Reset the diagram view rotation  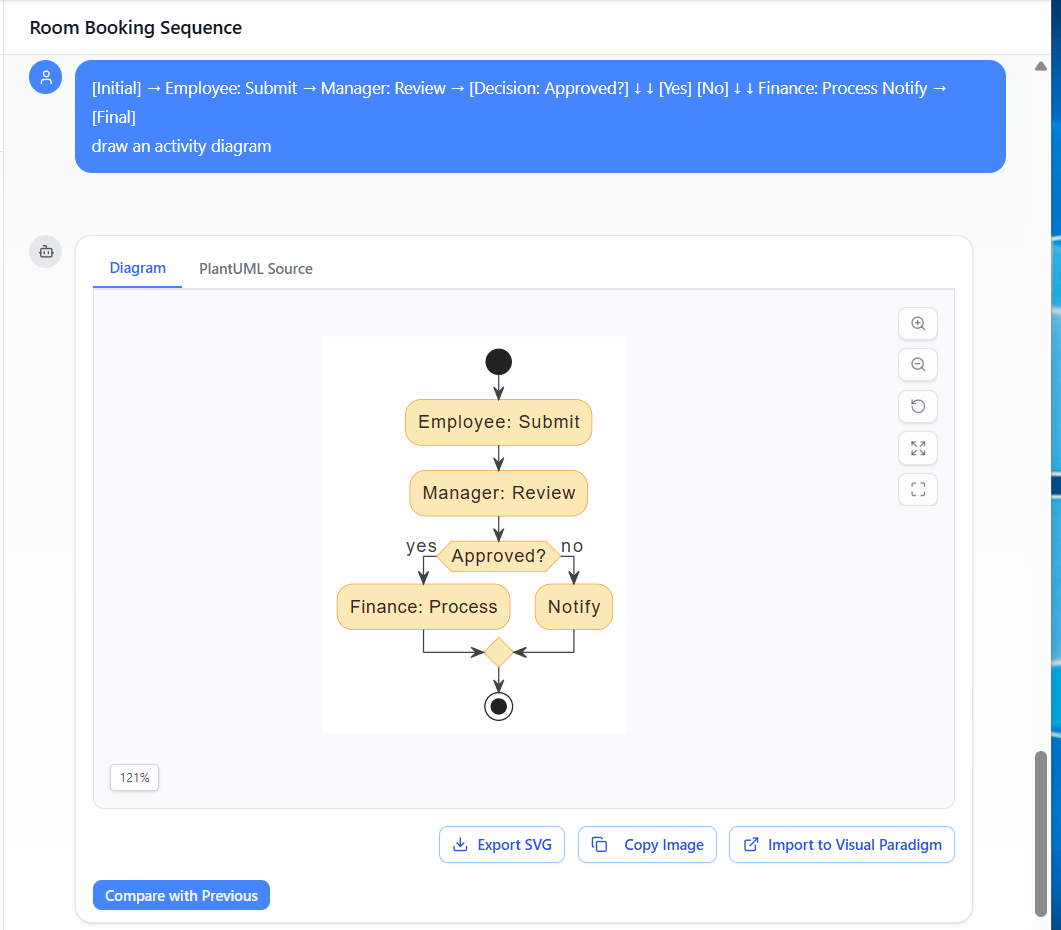click(x=917, y=406)
